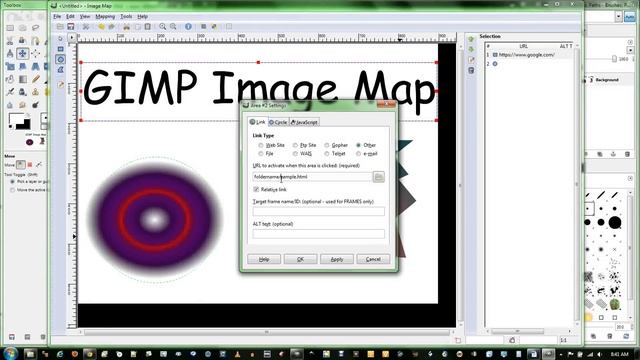Click the Undo toolbar icon
This screenshot has height=360, width=640.
pos(101,27)
